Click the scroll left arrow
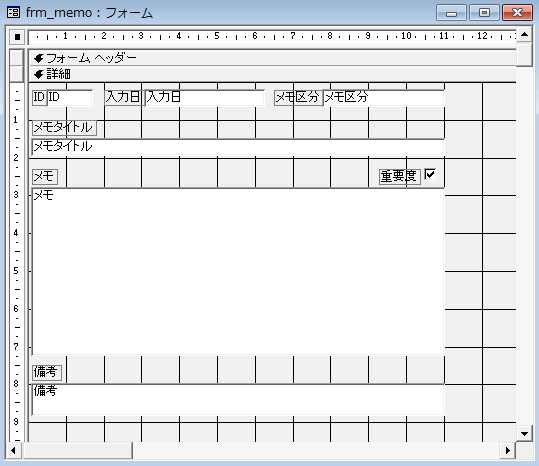This screenshot has width=539, height=466. [14, 450]
